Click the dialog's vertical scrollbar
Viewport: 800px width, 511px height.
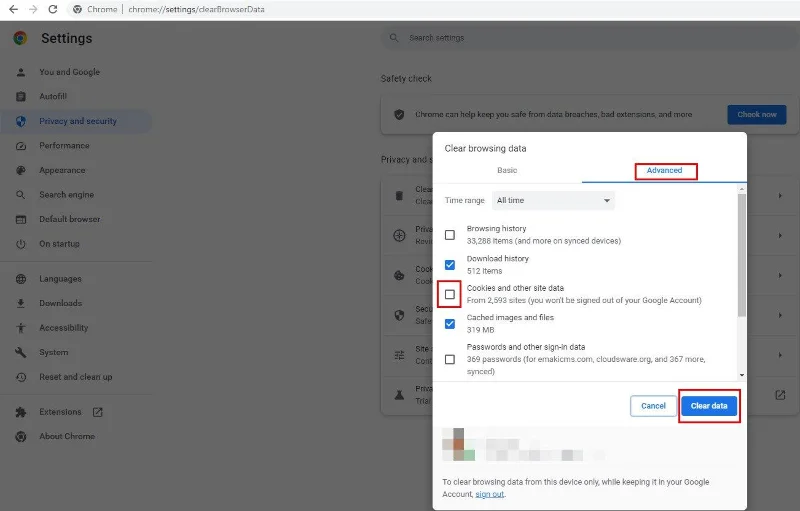741,256
